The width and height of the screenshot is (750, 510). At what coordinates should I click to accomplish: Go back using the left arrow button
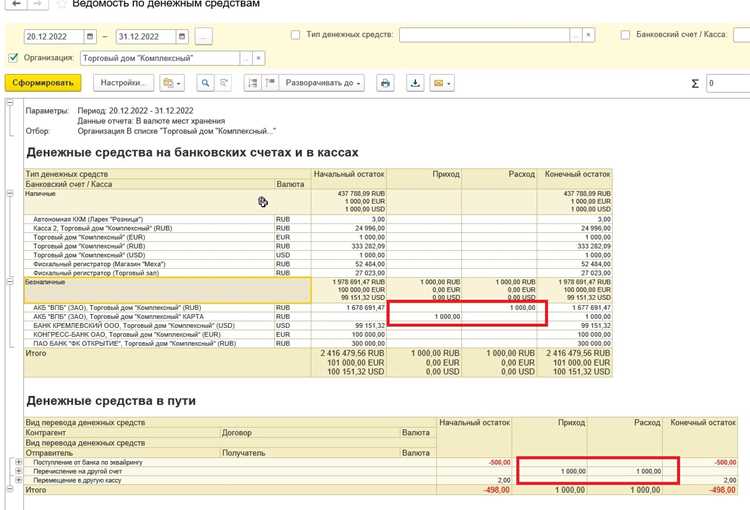click(x=17, y=3)
